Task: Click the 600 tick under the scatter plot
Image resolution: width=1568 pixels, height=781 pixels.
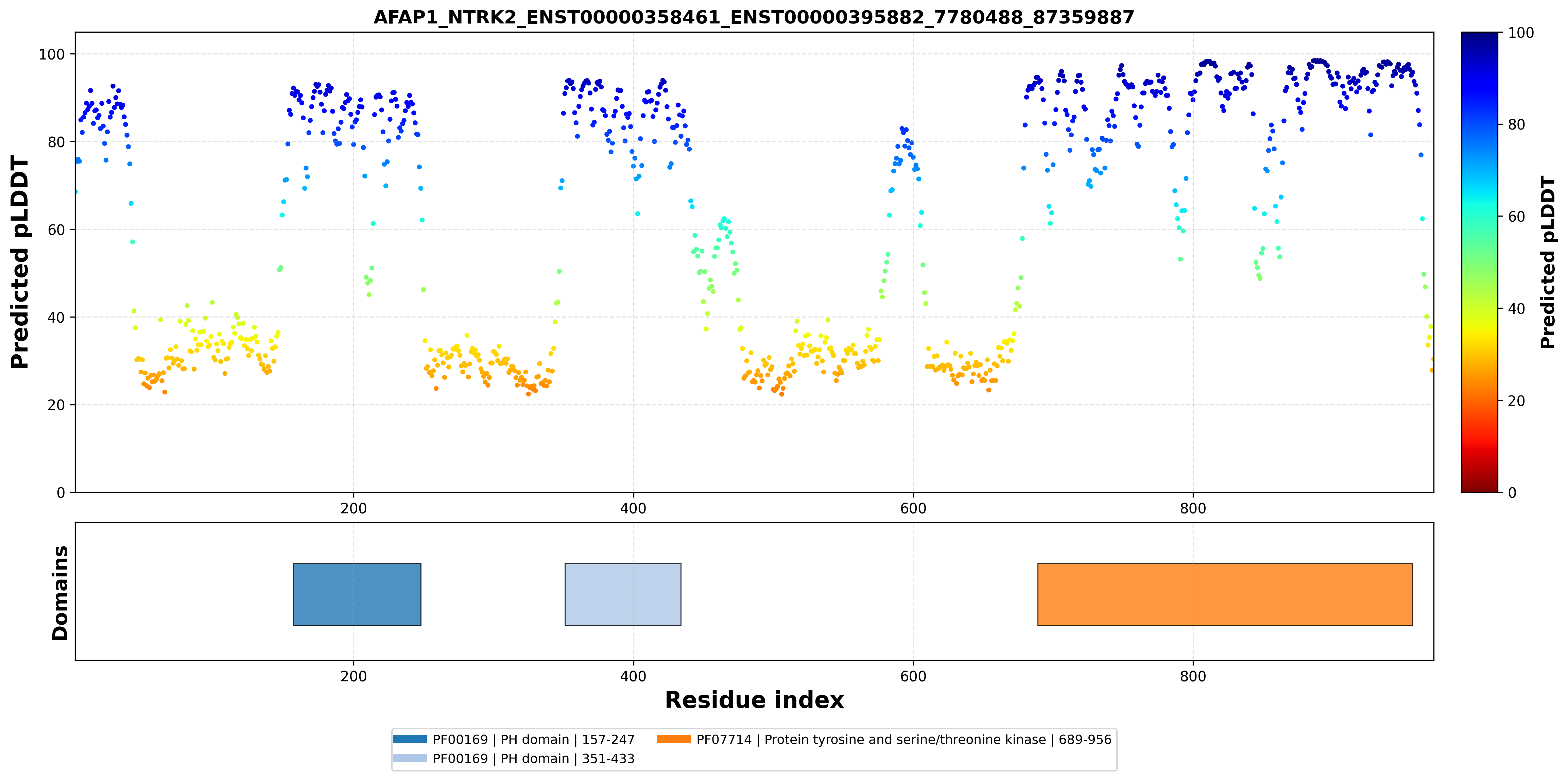Action: tap(913, 508)
